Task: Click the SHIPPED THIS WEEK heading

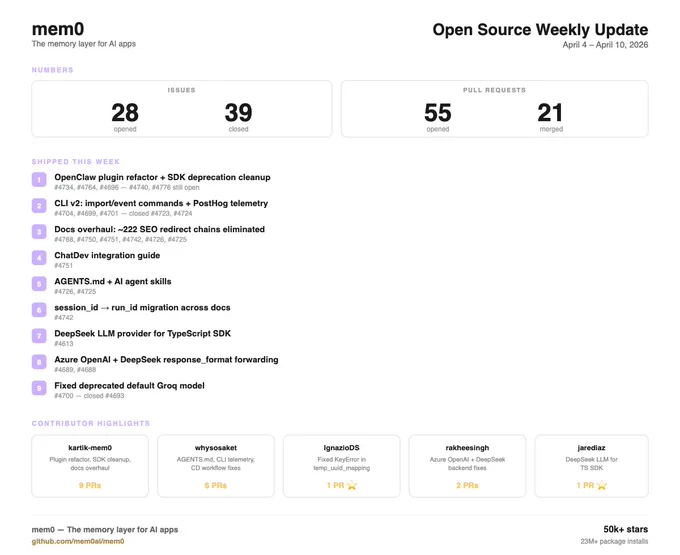Action: click(75, 162)
